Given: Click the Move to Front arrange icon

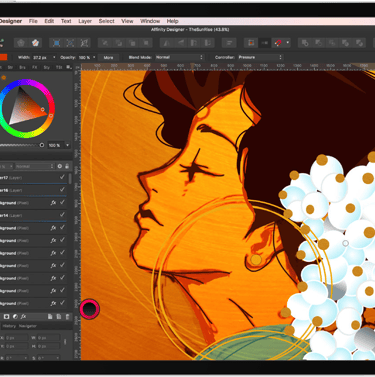Looking at the screenshot, I should click(x=146, y=43).
